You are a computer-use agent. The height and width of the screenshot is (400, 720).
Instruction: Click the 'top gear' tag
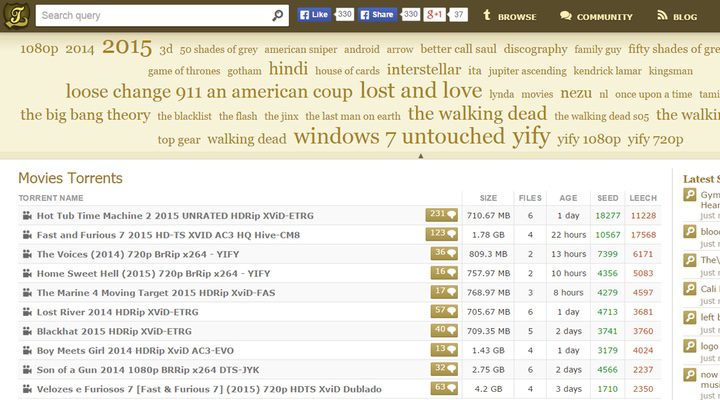pyautogui.click(x=179, y=140)
